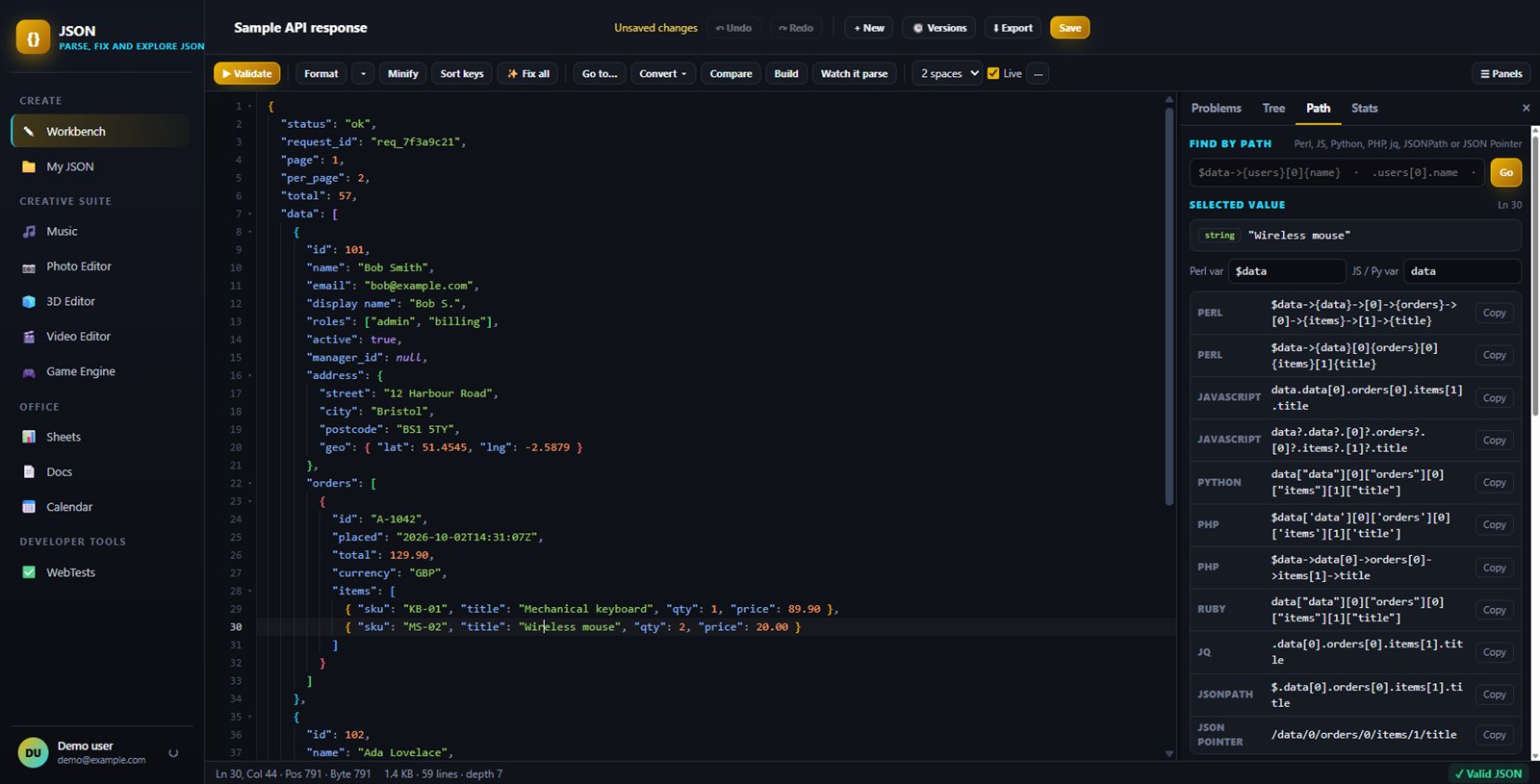The image size is (1540, 784).
Task: Click the DU user avatar
Action: coord(33,753)
